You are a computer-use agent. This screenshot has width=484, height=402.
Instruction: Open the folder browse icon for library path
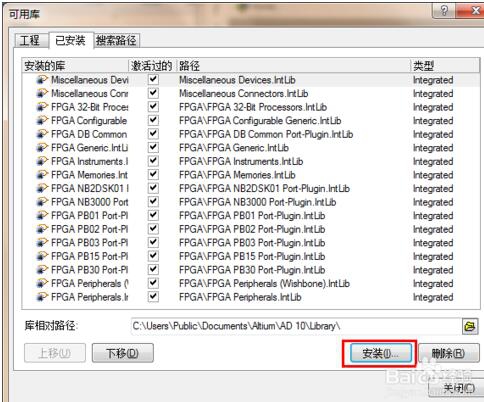point(470,326)
